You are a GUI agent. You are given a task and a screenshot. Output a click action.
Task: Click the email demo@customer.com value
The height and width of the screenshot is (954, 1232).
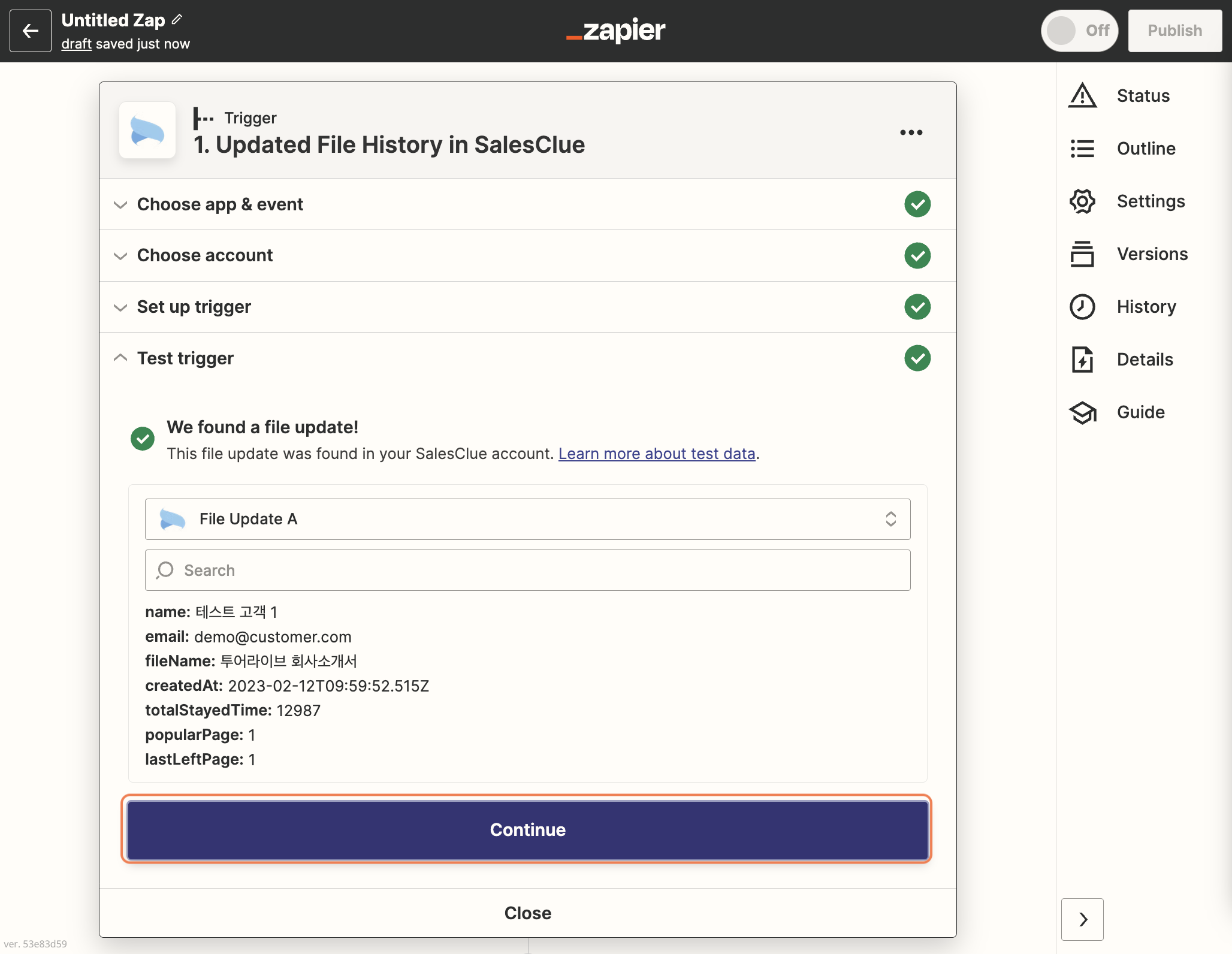coord(273,637)
